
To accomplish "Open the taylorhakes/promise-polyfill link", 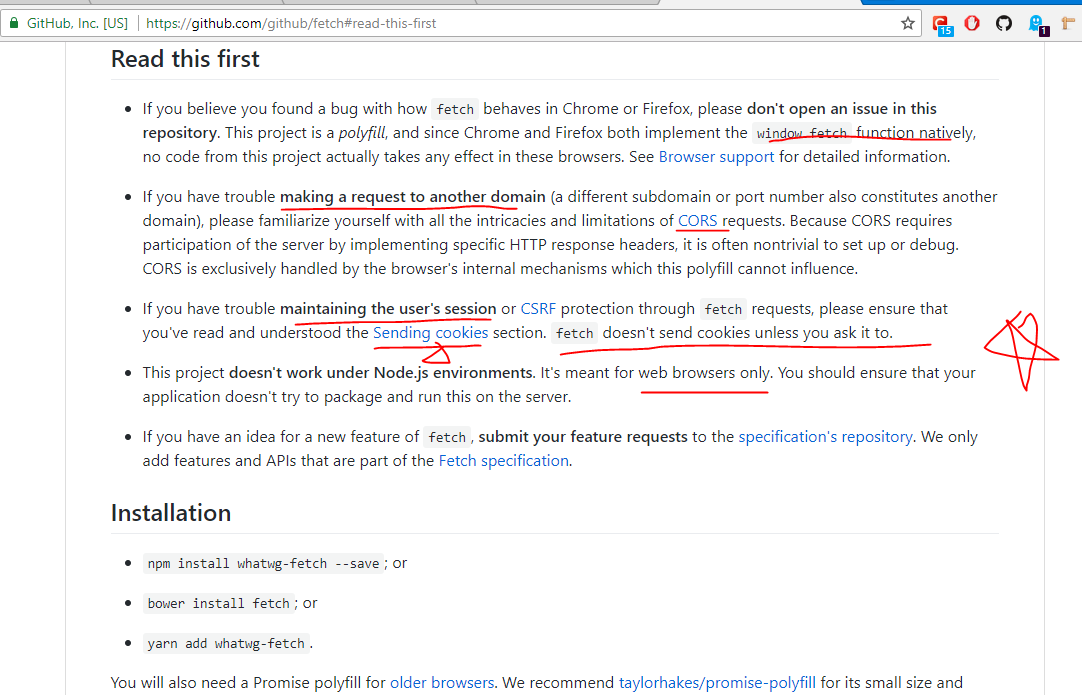I will click(x=718, y=683).
